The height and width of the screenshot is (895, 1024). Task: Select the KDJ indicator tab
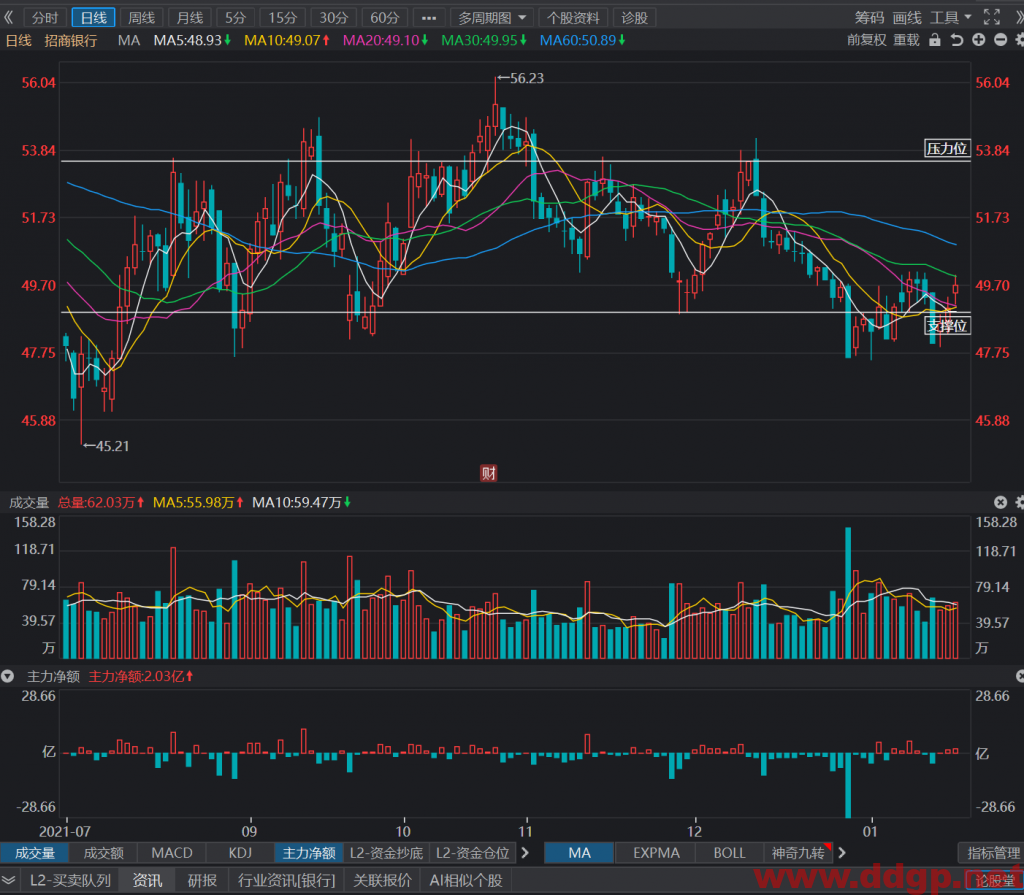click(240, 853)
